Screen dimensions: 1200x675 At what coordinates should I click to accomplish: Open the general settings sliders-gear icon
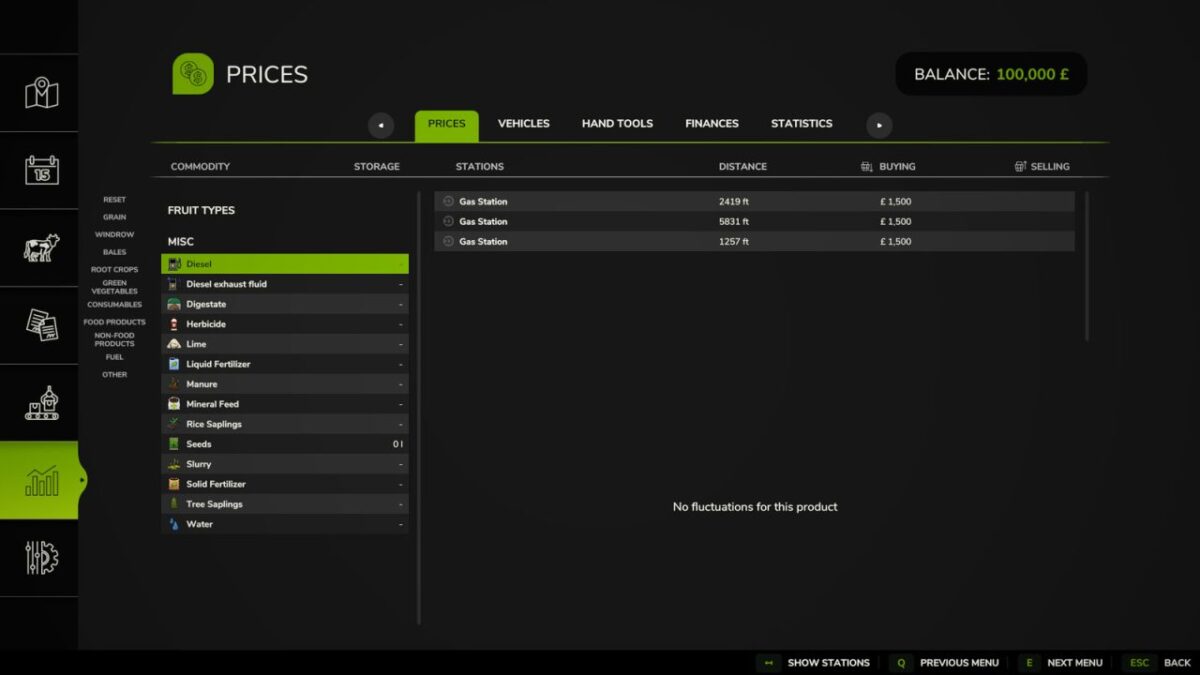41,557
